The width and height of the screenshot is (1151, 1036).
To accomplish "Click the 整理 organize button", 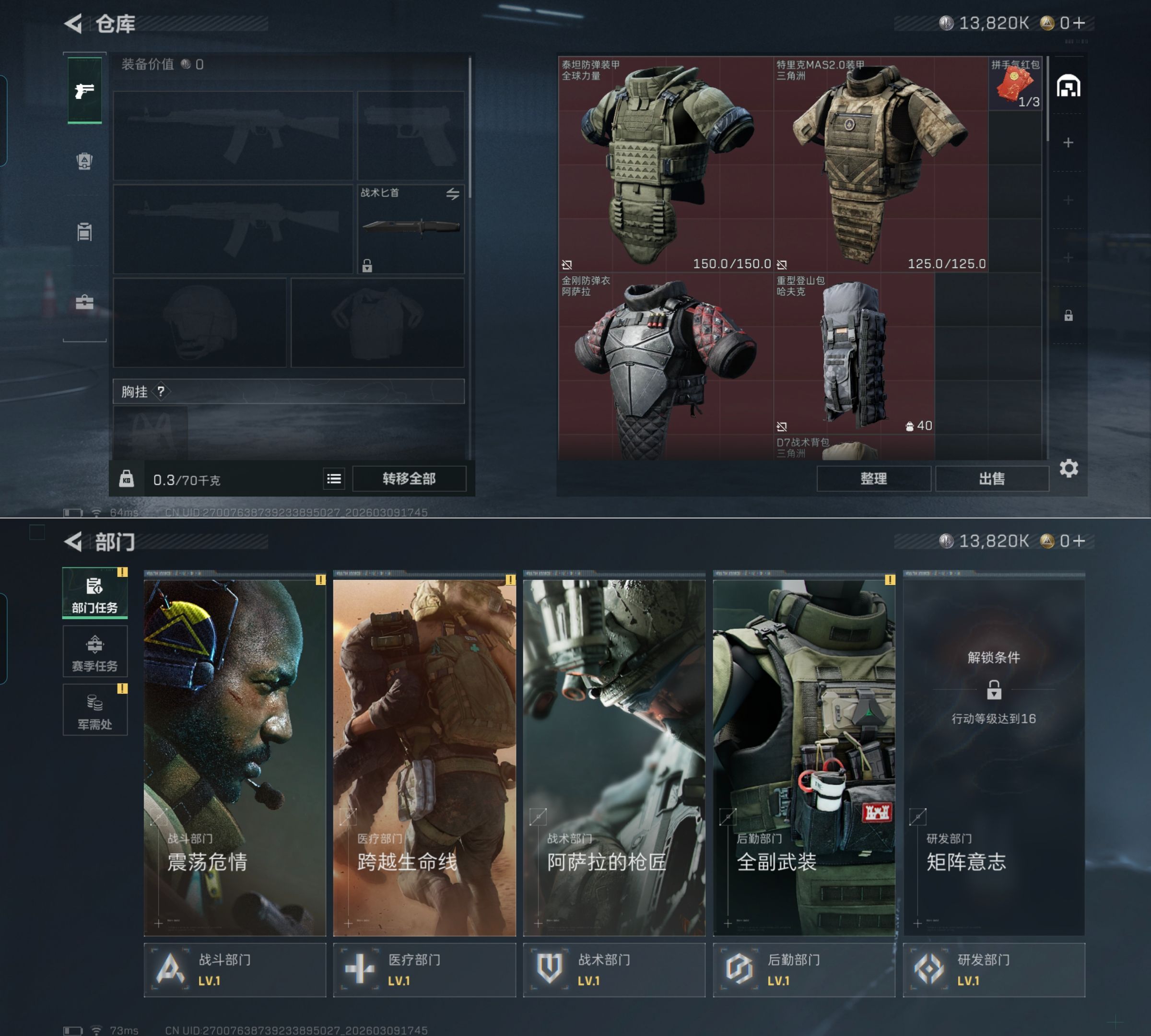I will tap(873, 479).
